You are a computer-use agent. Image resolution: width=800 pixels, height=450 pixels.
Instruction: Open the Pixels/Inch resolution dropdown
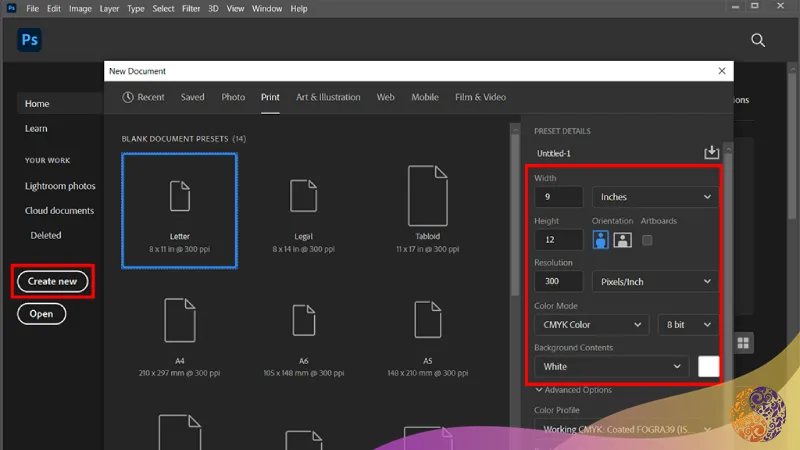point(655,282)
